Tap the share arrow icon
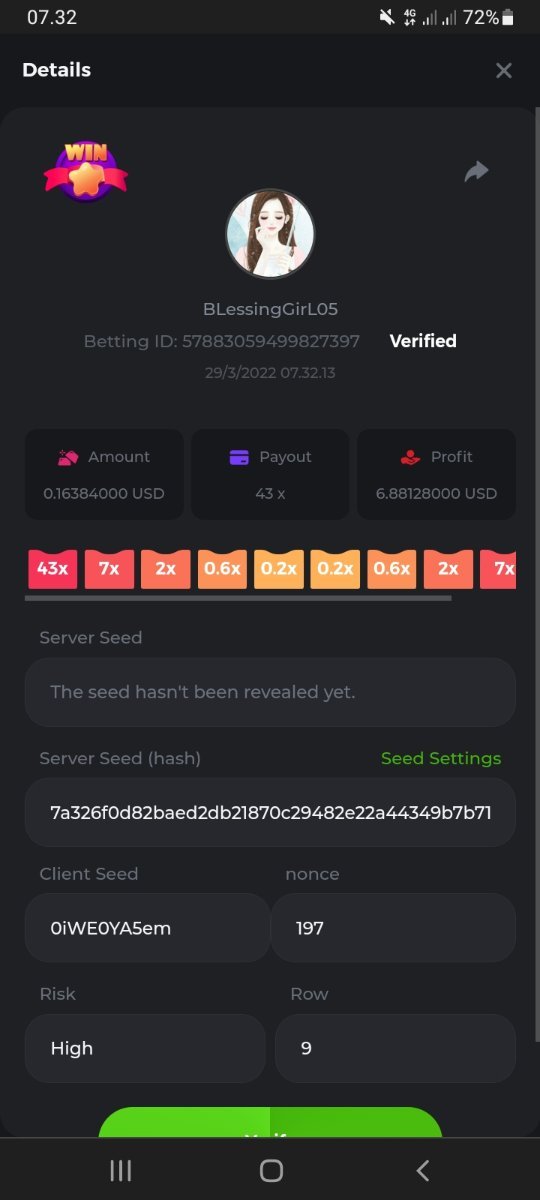 (x=477, y=171)
